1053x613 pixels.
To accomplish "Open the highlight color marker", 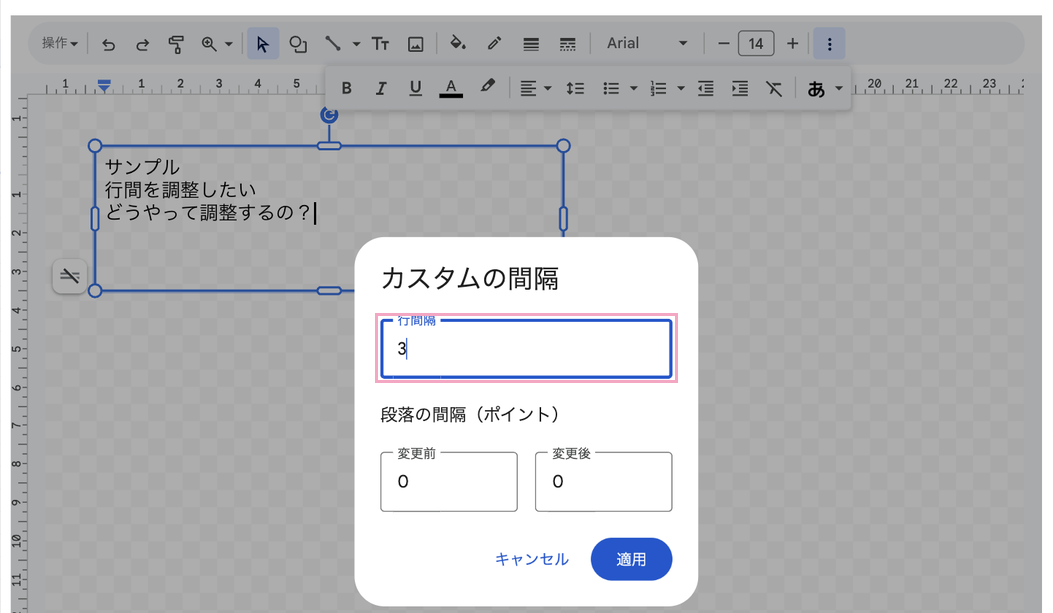I will [488, 87].
